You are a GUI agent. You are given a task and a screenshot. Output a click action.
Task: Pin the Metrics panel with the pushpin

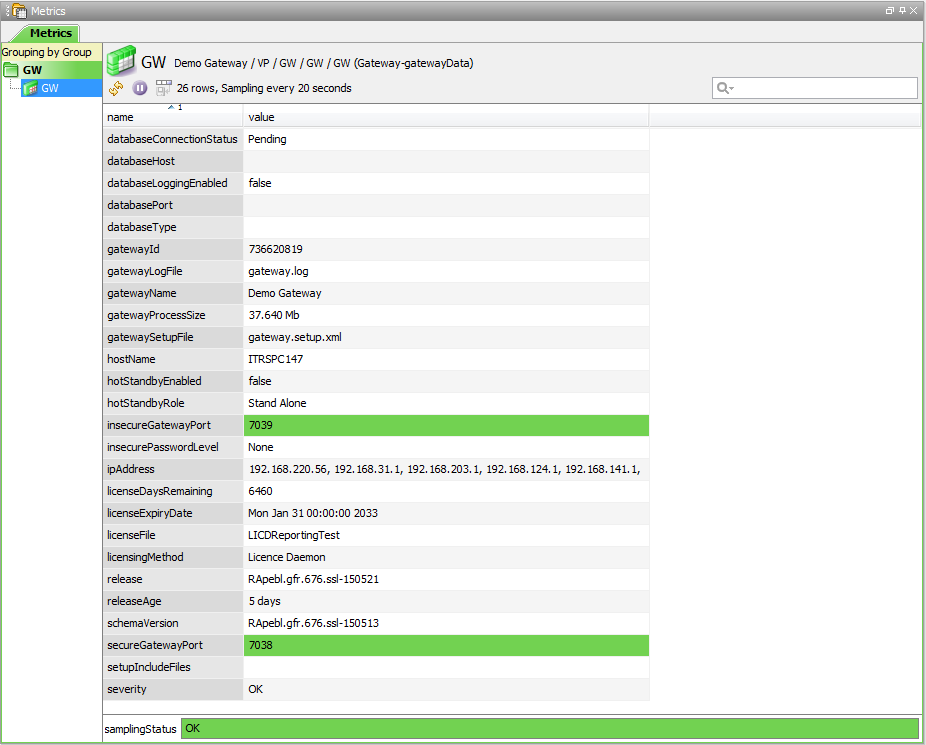tap(901, 10)
